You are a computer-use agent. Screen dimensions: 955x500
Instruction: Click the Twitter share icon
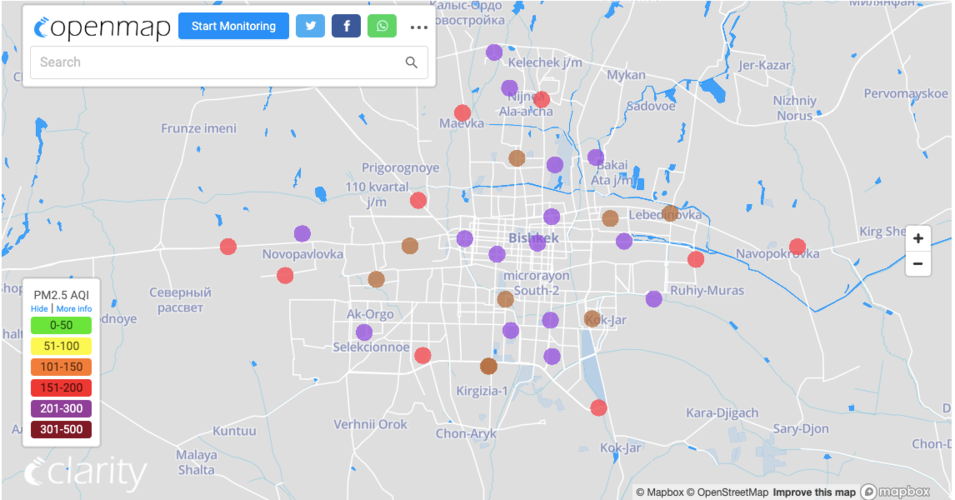[310, 26]
